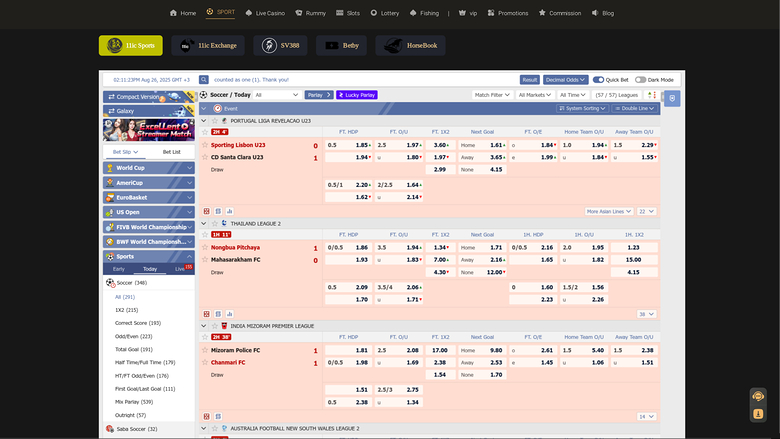Open the live chat support icon
The image size is (780, 439).
pos(758,396)
